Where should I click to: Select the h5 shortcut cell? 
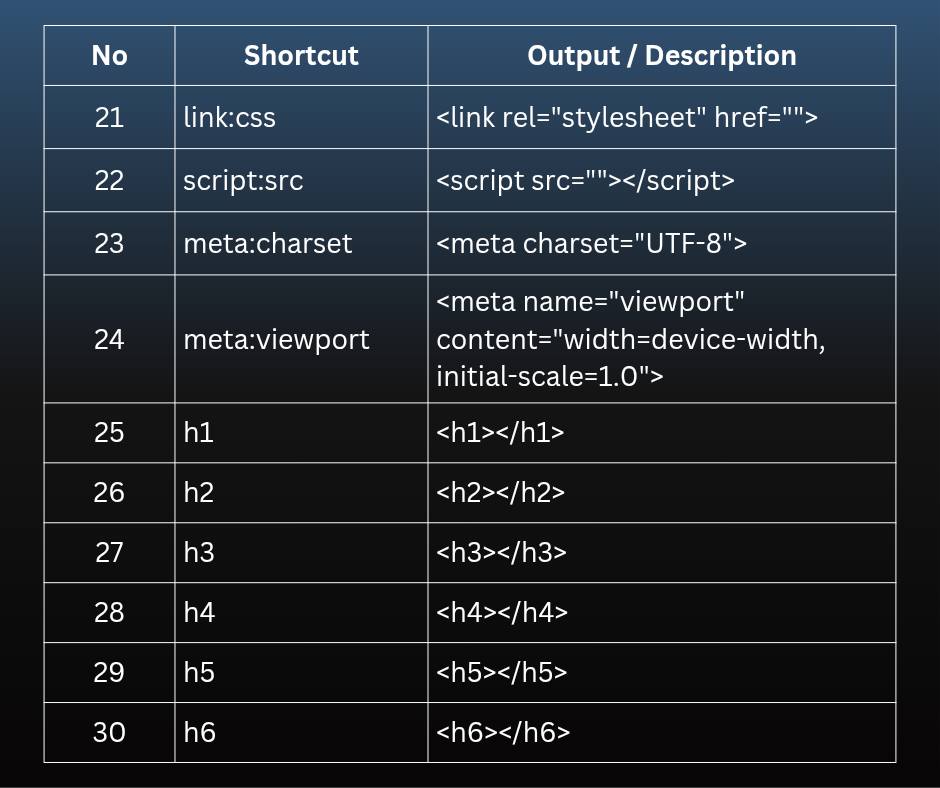click(301, 672)
